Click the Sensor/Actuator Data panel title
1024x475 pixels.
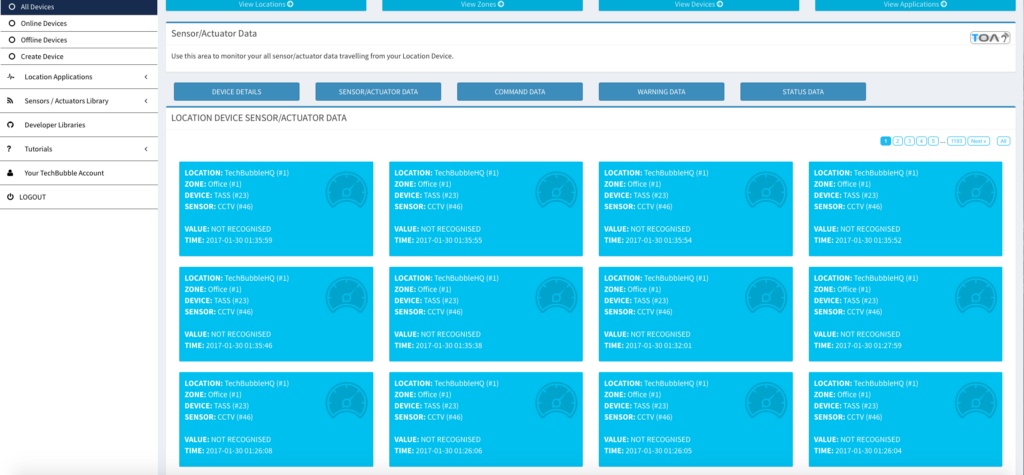coord(214,33)
